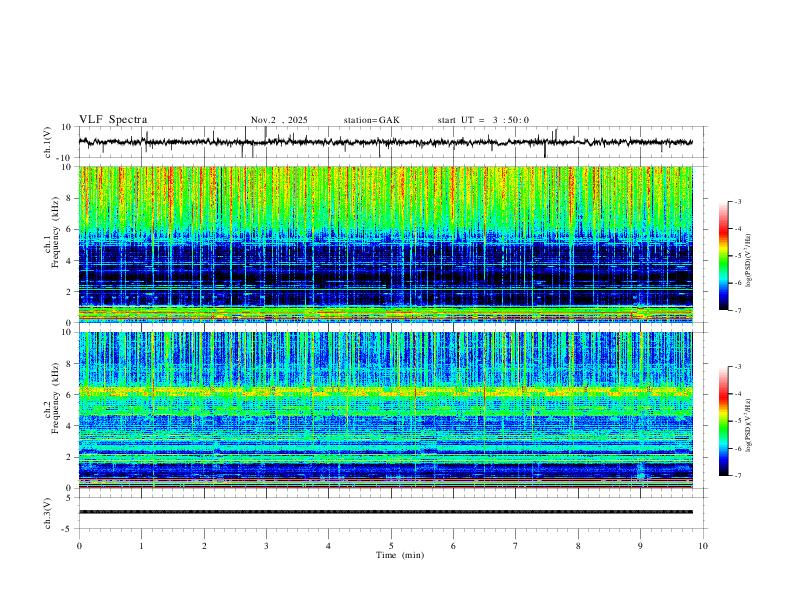Click the 'start UT = 3 :50: 0' label

[483, 120]
